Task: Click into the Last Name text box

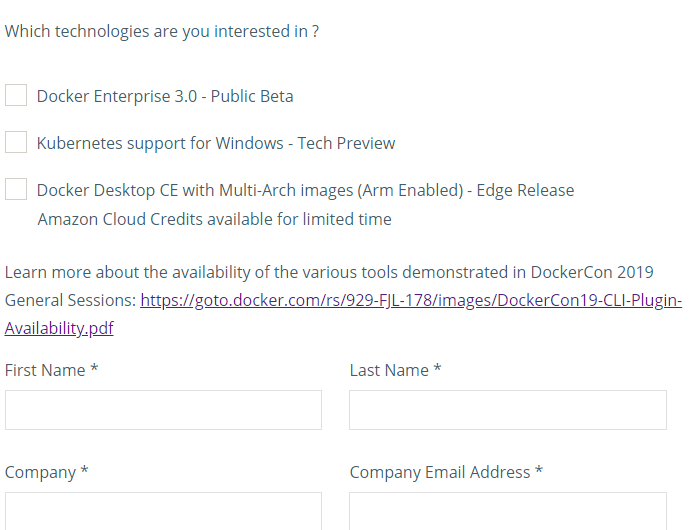Action: point(507,410)
